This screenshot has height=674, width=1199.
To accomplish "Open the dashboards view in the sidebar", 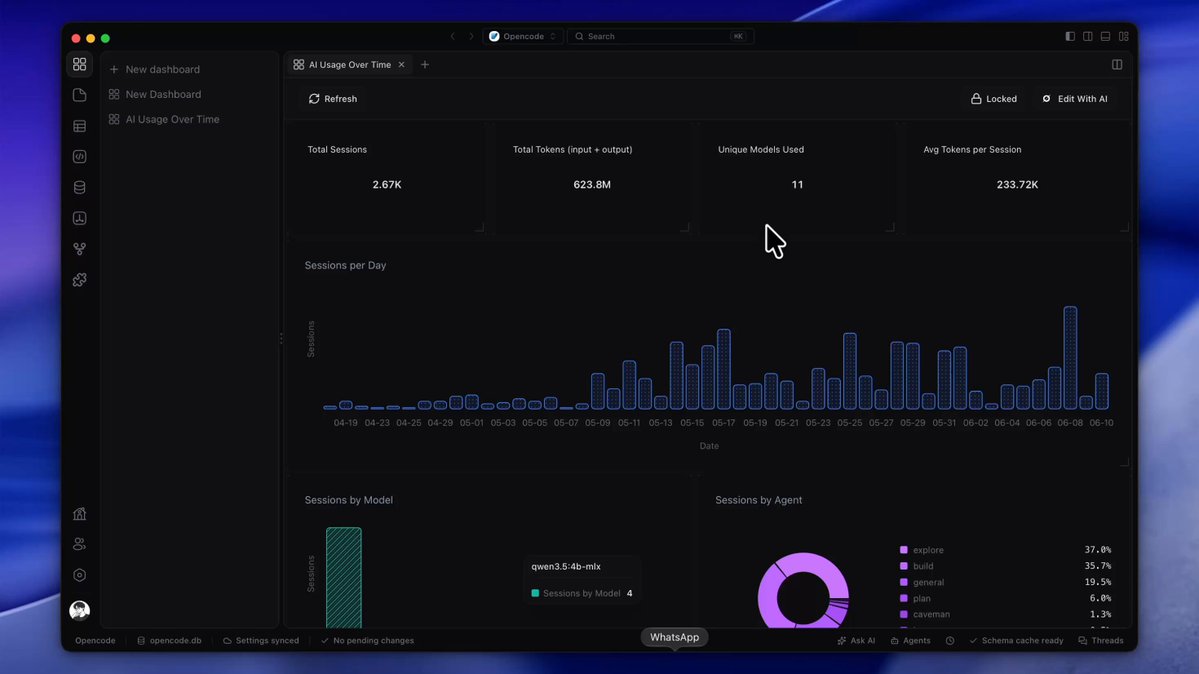I will point(80,65).
